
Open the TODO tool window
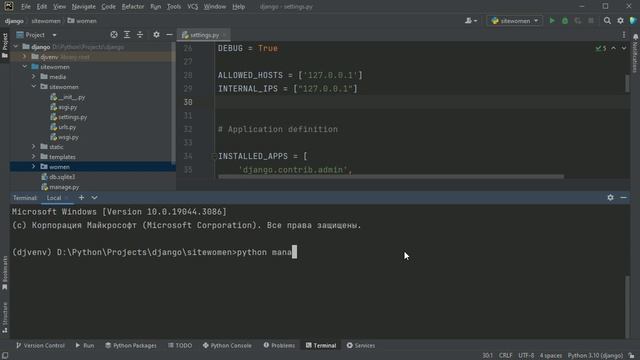[x=180, y=345]
